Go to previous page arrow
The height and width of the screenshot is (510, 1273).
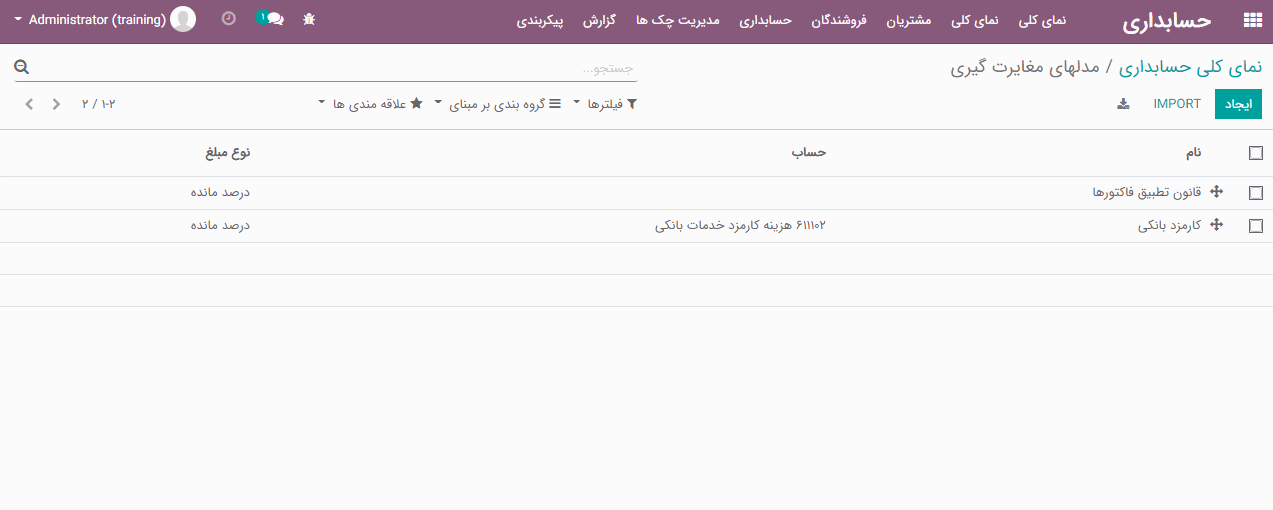56,104
